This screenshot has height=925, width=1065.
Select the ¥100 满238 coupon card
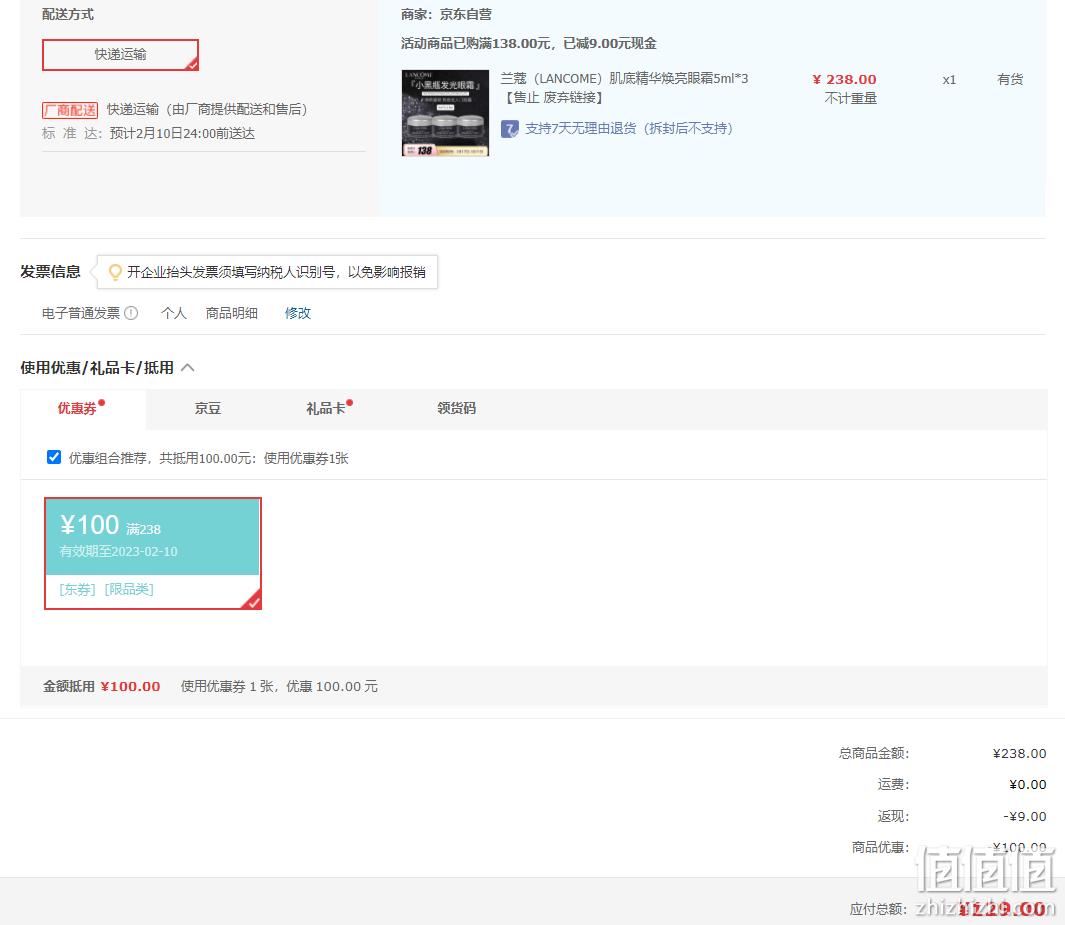pyautogui.click(x=153, y=553)
